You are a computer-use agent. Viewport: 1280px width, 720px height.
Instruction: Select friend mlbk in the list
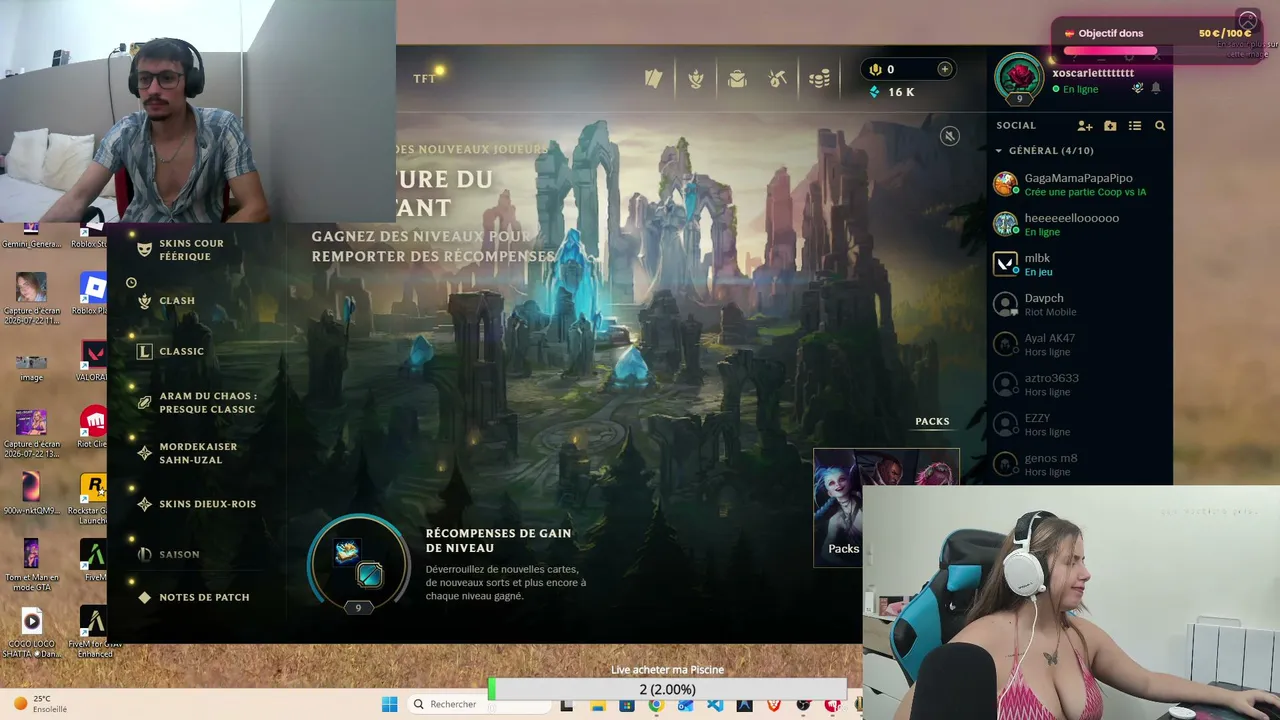tap(1080, 264)
